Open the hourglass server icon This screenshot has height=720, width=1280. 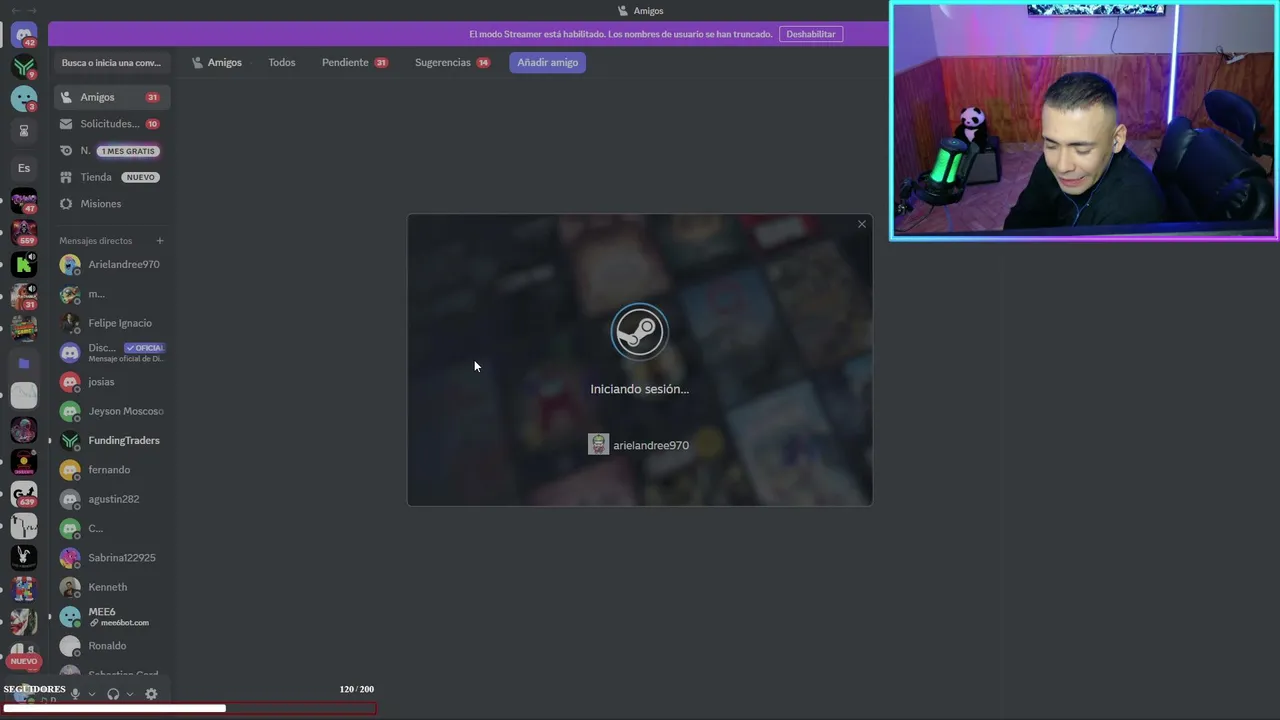tap(24, 130)
